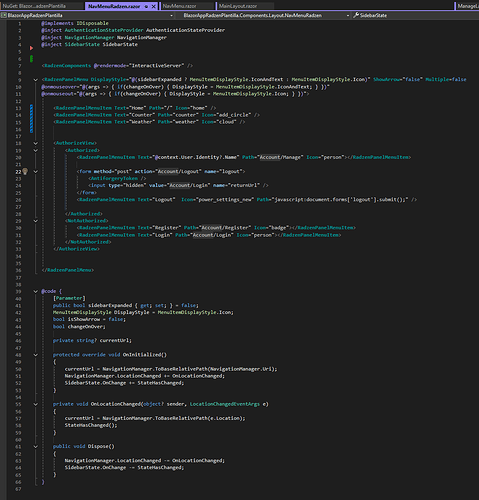
Task: Click the lightbulb quick actions icon on line 22
Action: (25, 171)
